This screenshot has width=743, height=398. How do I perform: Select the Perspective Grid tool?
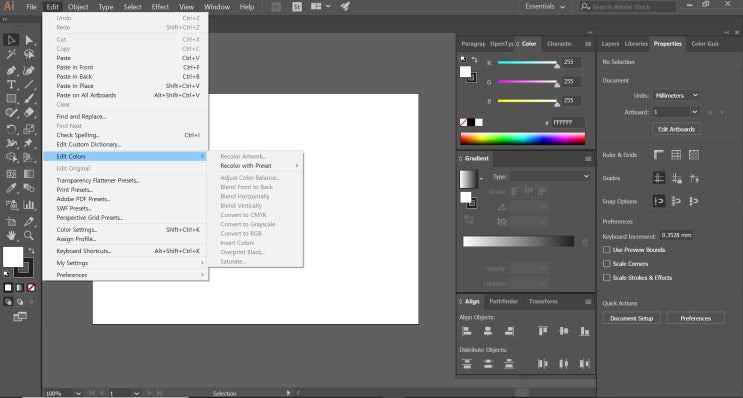[x=29, y=157]
